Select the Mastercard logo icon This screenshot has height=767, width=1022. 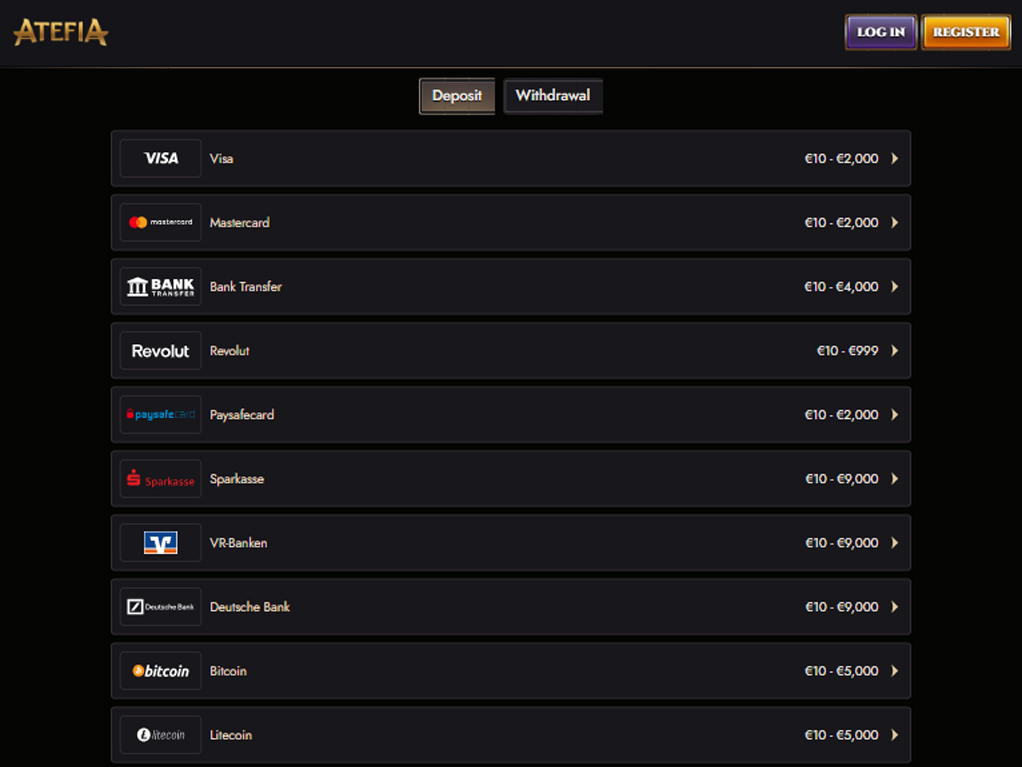(160, 222)
